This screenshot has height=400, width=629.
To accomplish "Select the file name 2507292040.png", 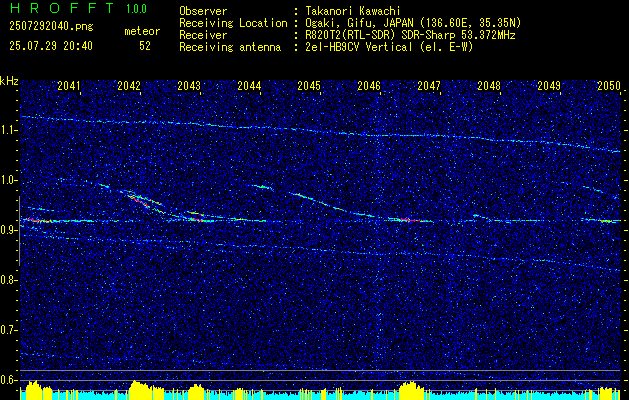I will [51, 27].
